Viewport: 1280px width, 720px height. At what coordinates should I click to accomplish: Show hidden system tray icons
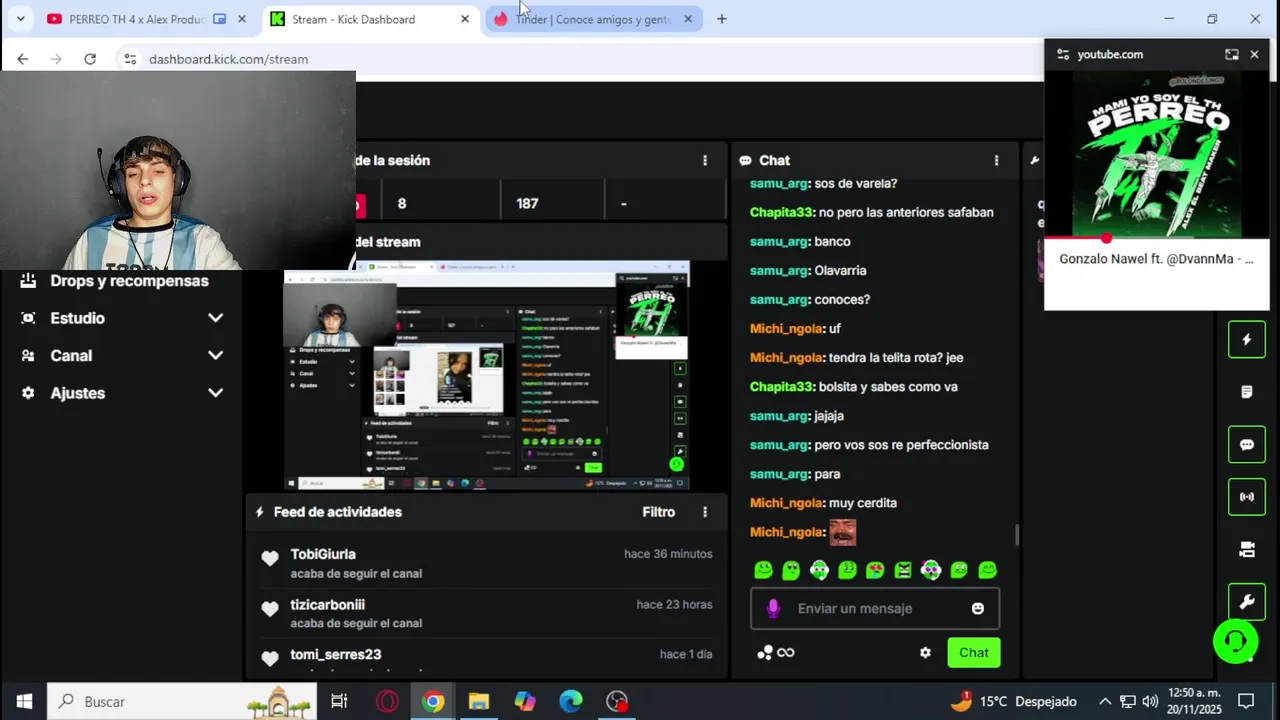tap(1105, 702)
